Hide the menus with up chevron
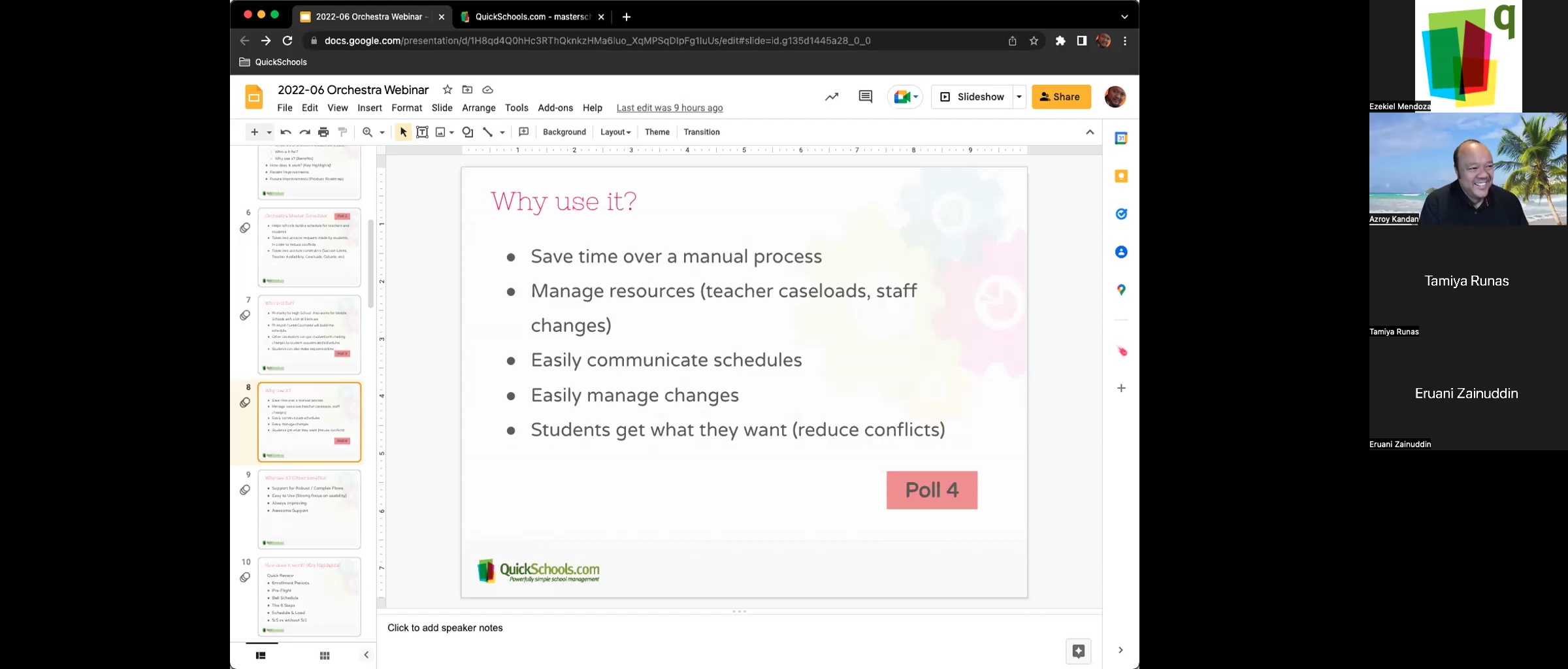This screenshot has height=669, width=1568. click(1090, 132)
